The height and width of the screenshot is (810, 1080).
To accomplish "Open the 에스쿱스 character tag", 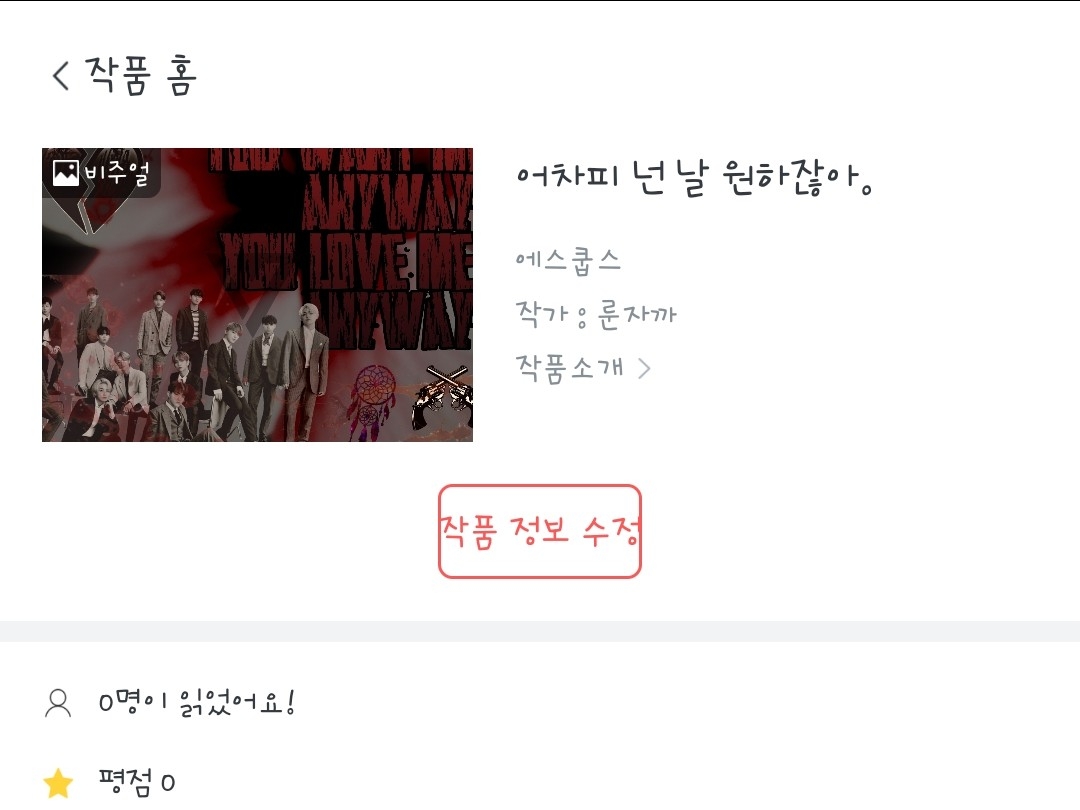I will click(568, 260).
